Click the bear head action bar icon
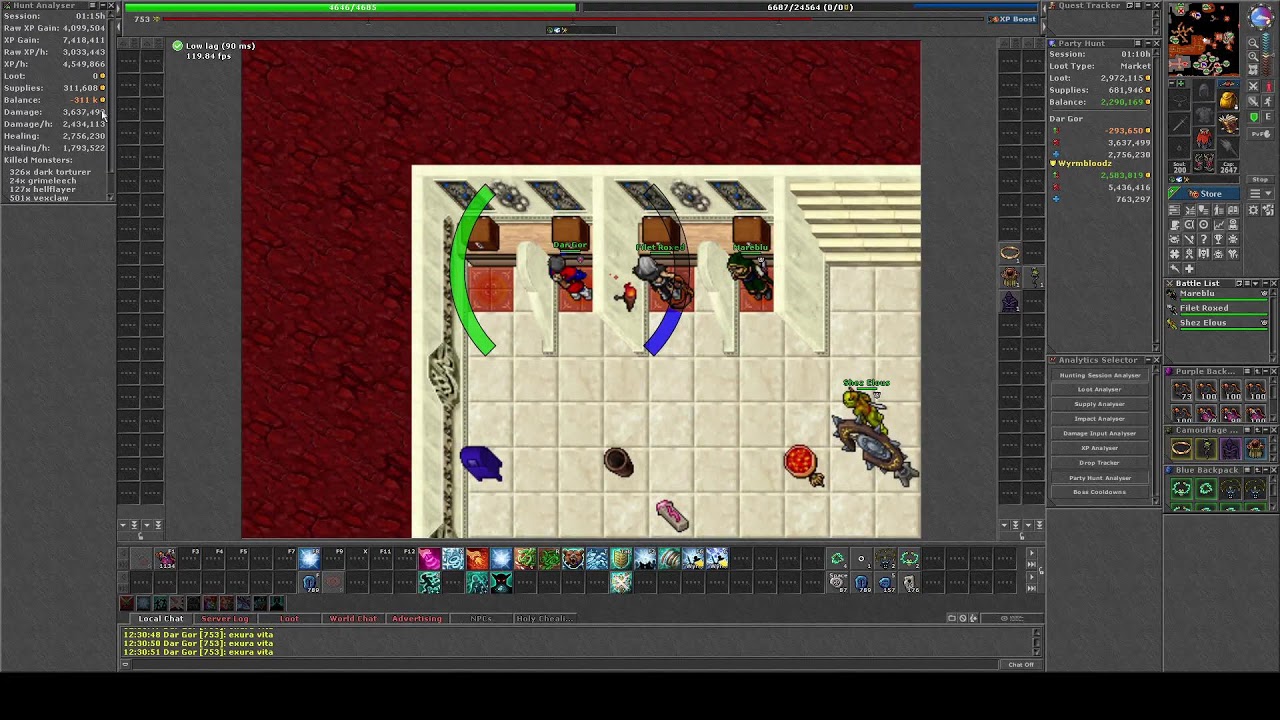 click(x=573, y=558)
